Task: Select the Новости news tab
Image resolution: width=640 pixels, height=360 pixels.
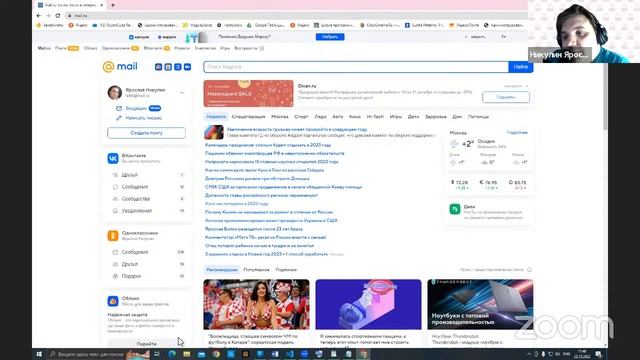Action: click(x=216, y=117)
